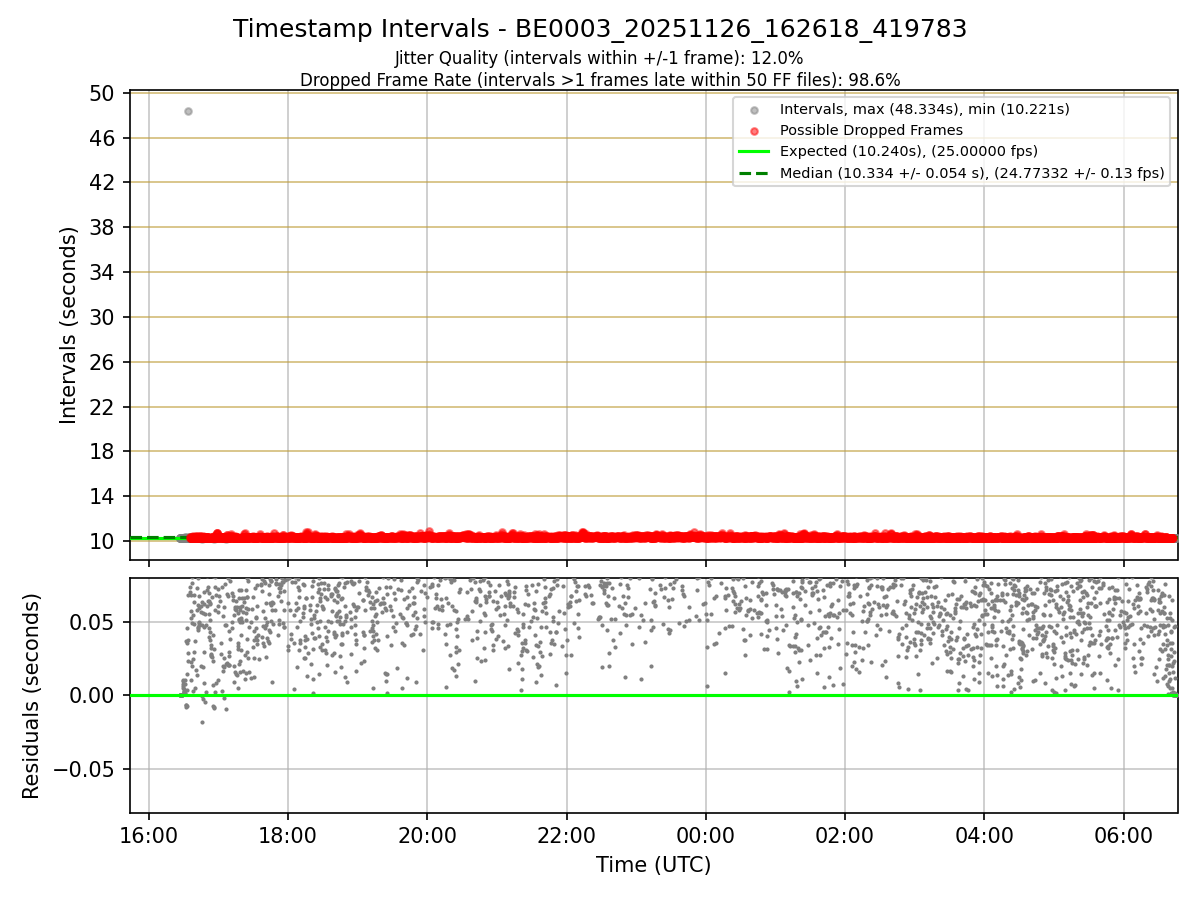The height and width of the screenshot is (900, 1200).
Task: Click the 02:00 x-axis tick label
Action: tap(845, 834)
